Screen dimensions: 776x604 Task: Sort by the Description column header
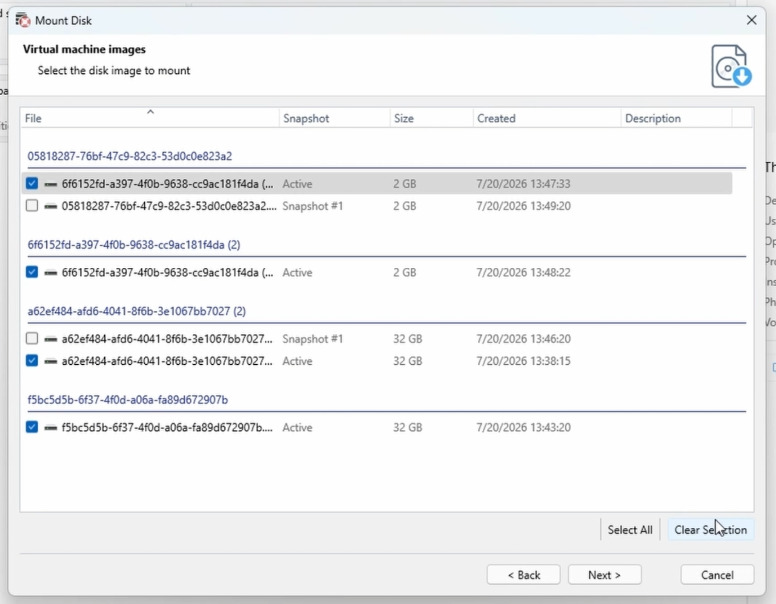[x=677, y=118]
